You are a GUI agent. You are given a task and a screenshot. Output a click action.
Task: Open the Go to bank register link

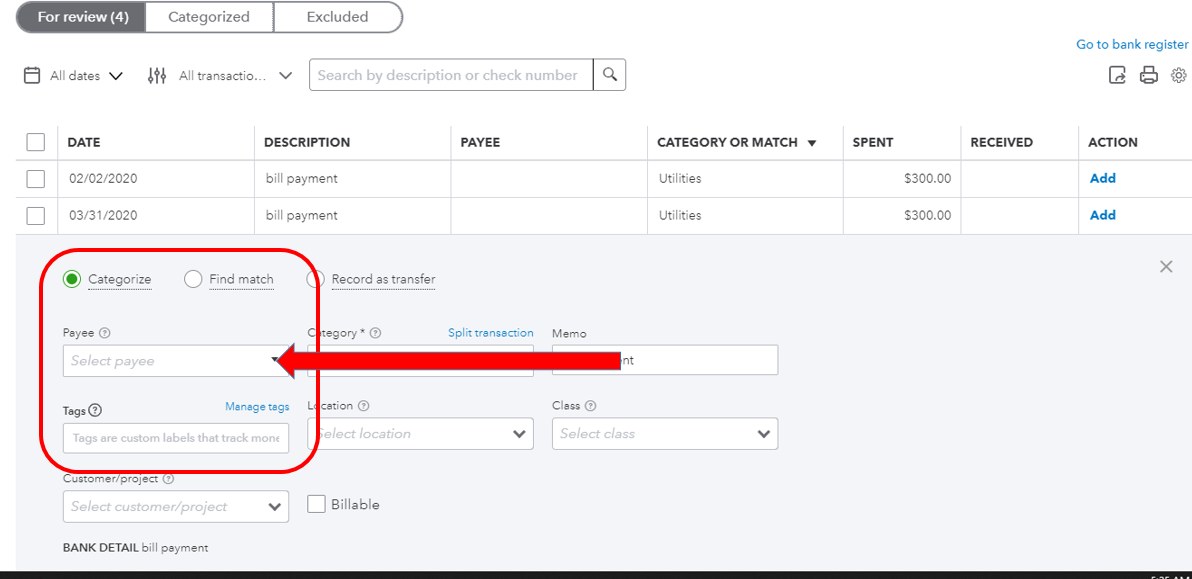pos(1132,44)
